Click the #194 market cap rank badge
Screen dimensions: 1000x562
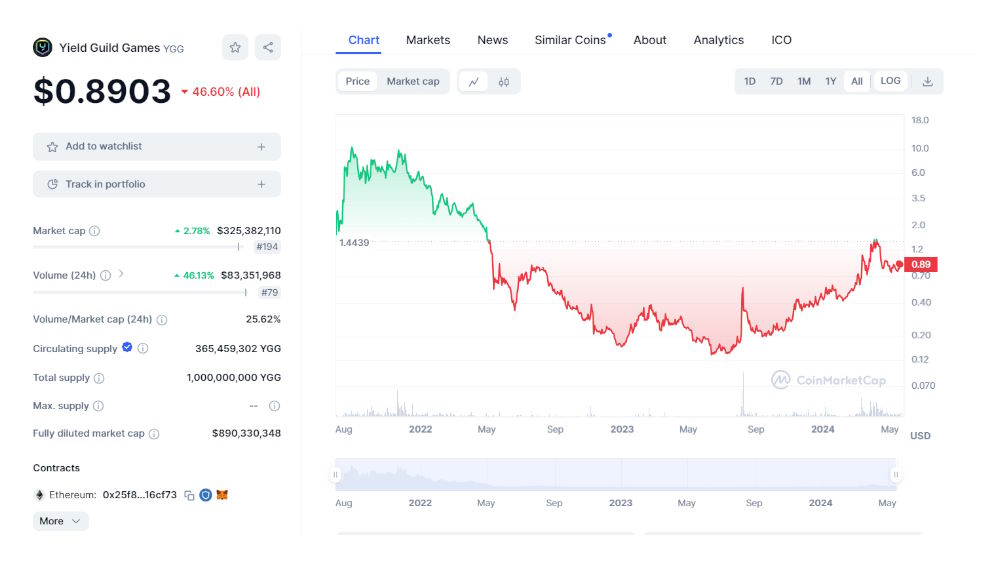(267, 247)
